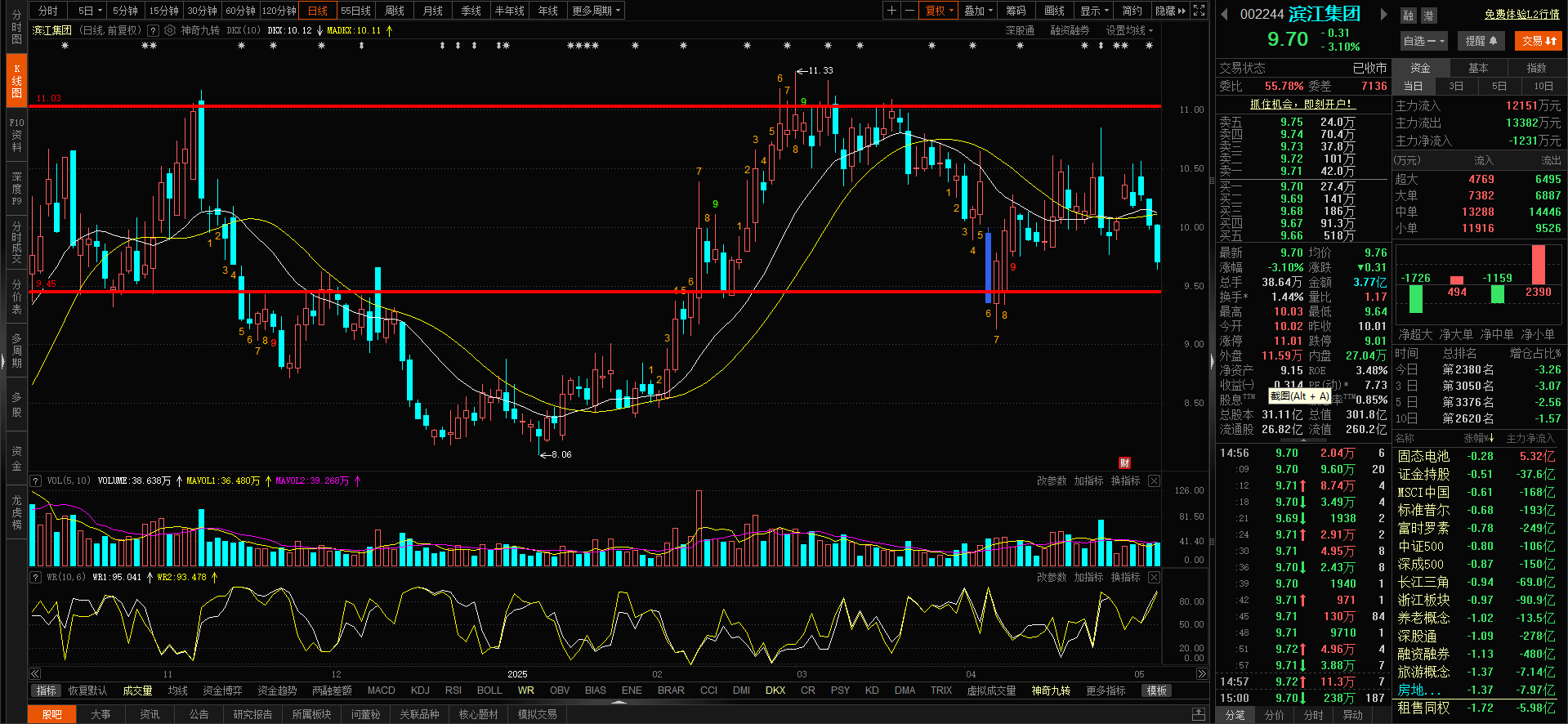Switch to 60分钟 period tab
The width and height of the screenshot is (1568, 724).
tap(240, 11)
